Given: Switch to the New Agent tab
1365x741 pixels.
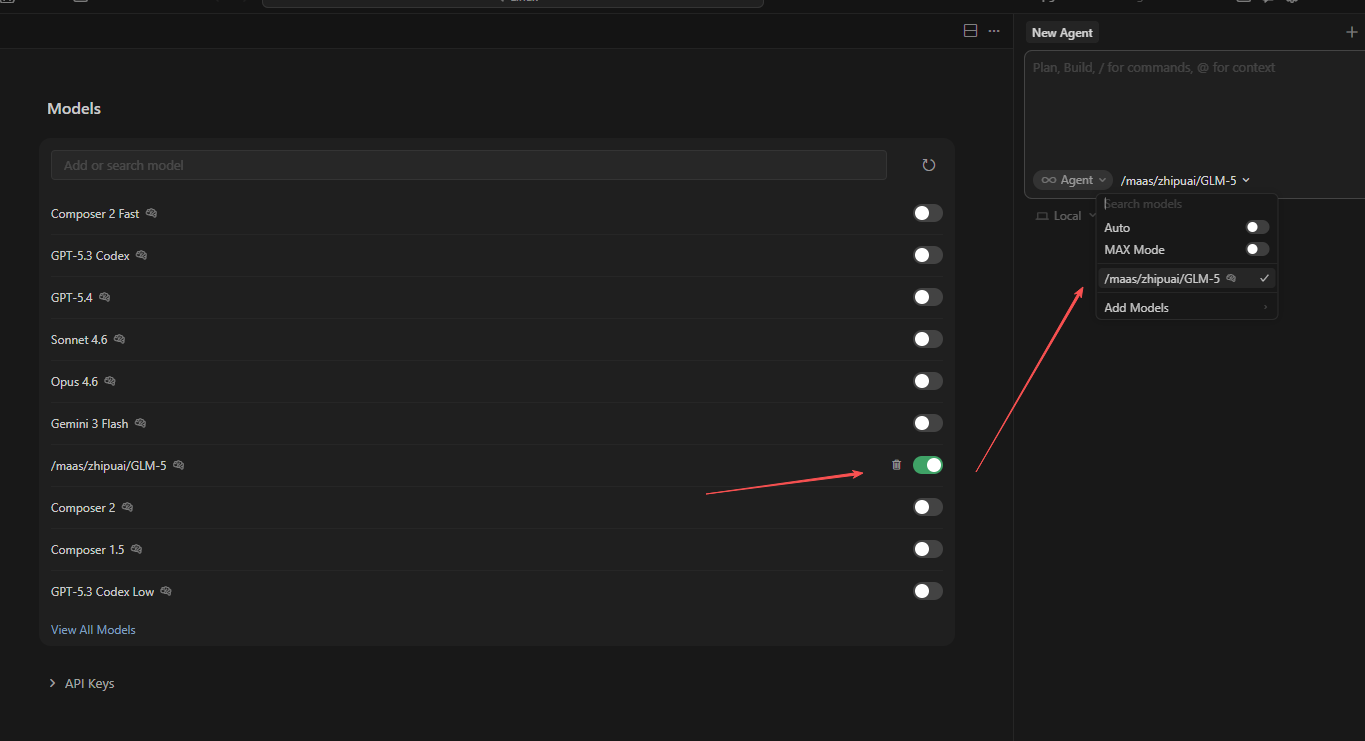Looking at the screenshot, I should pos(1062,33).
